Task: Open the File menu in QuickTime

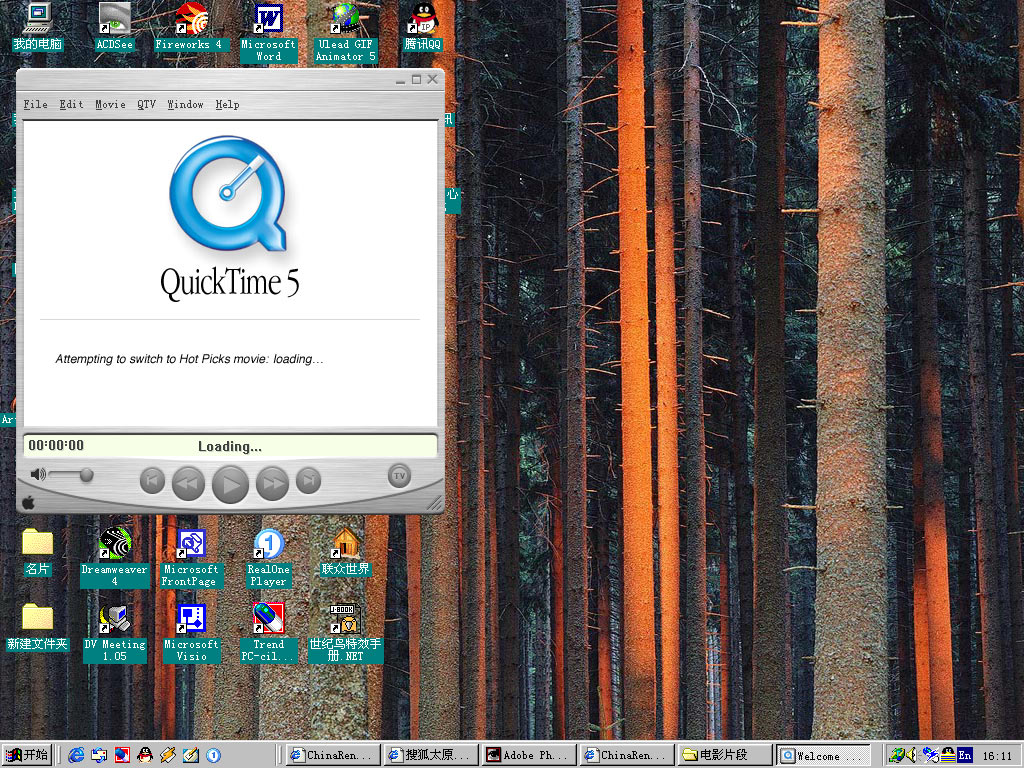Action: tap(35, 104)
